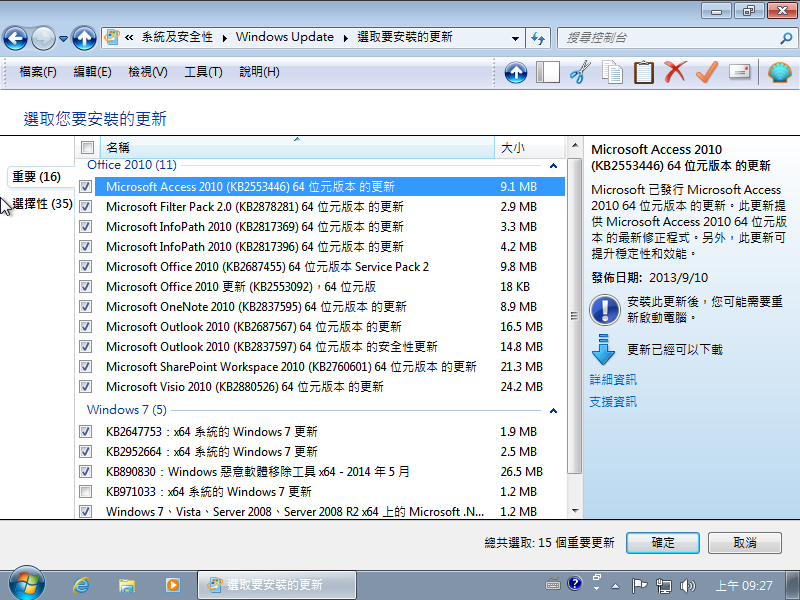
Task: Switch to the 選擇性 (35) tab
Action: click(x=42, y=204)
